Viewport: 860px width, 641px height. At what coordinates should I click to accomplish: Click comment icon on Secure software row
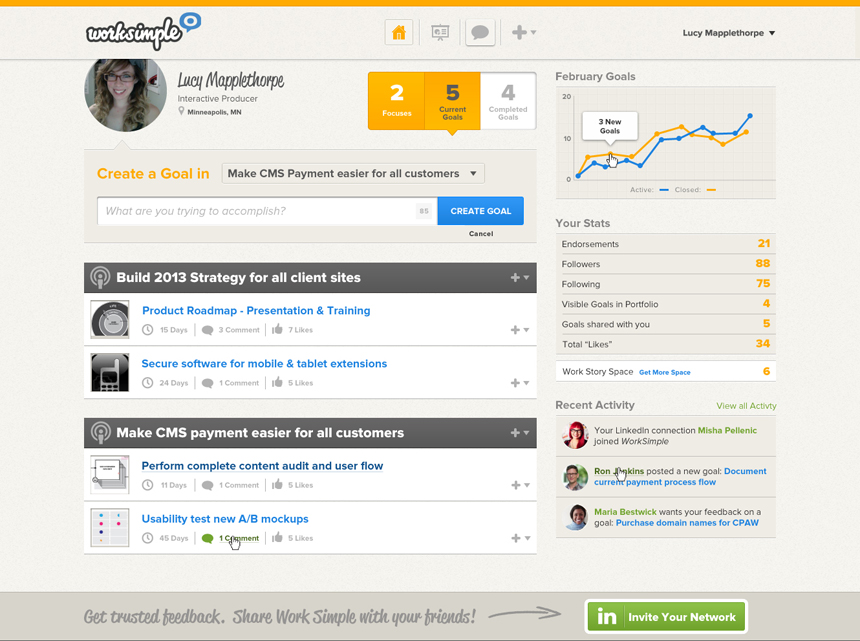pyautogui.click(x=207, y=383)
